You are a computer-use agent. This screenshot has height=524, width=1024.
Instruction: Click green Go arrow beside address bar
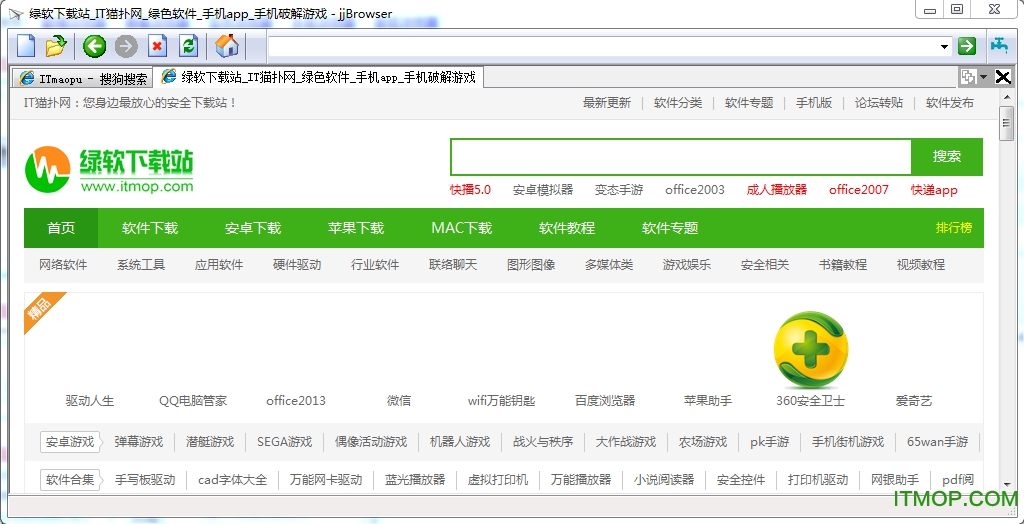967,46
